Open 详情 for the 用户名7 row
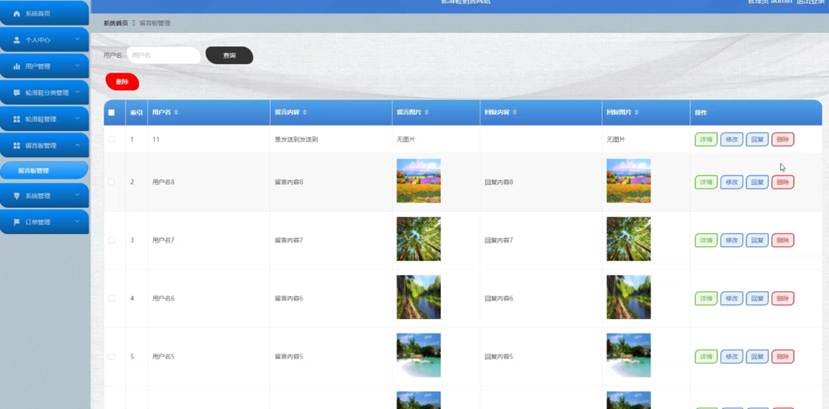 [706, 240]
